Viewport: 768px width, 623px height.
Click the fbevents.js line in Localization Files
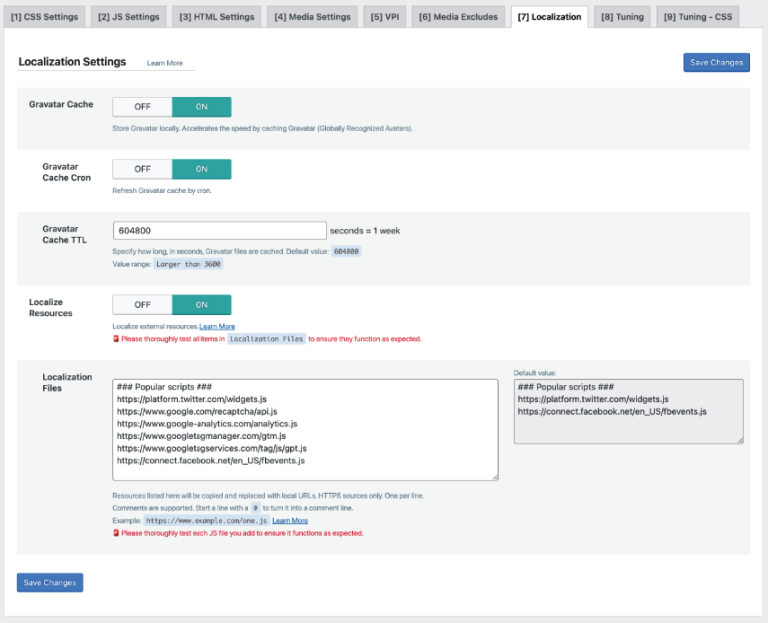[x=211, y=460]
